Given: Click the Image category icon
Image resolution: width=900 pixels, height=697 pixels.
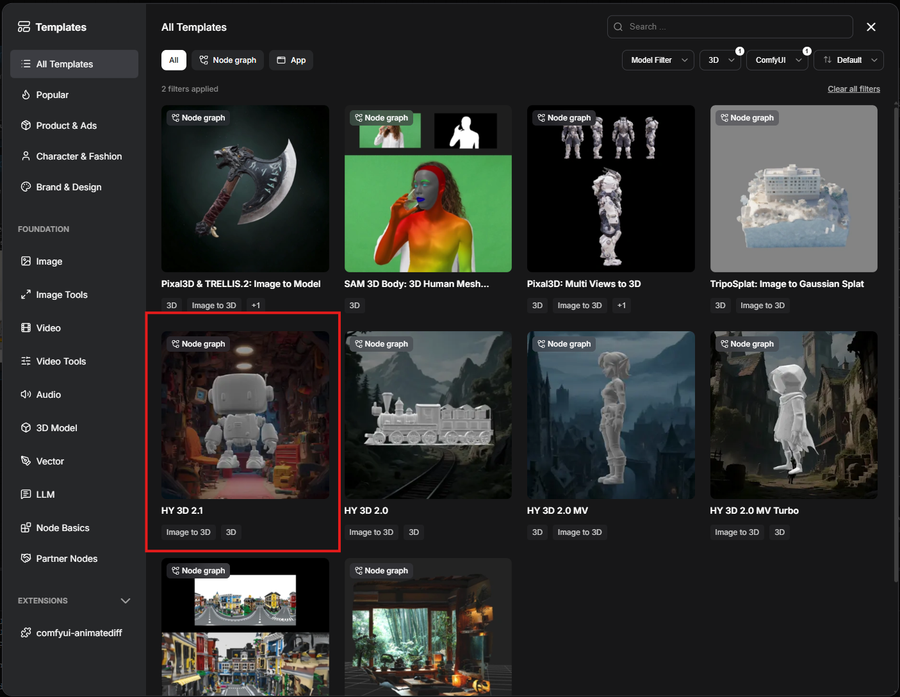Looking at the screenshot, I should (26, 261).
